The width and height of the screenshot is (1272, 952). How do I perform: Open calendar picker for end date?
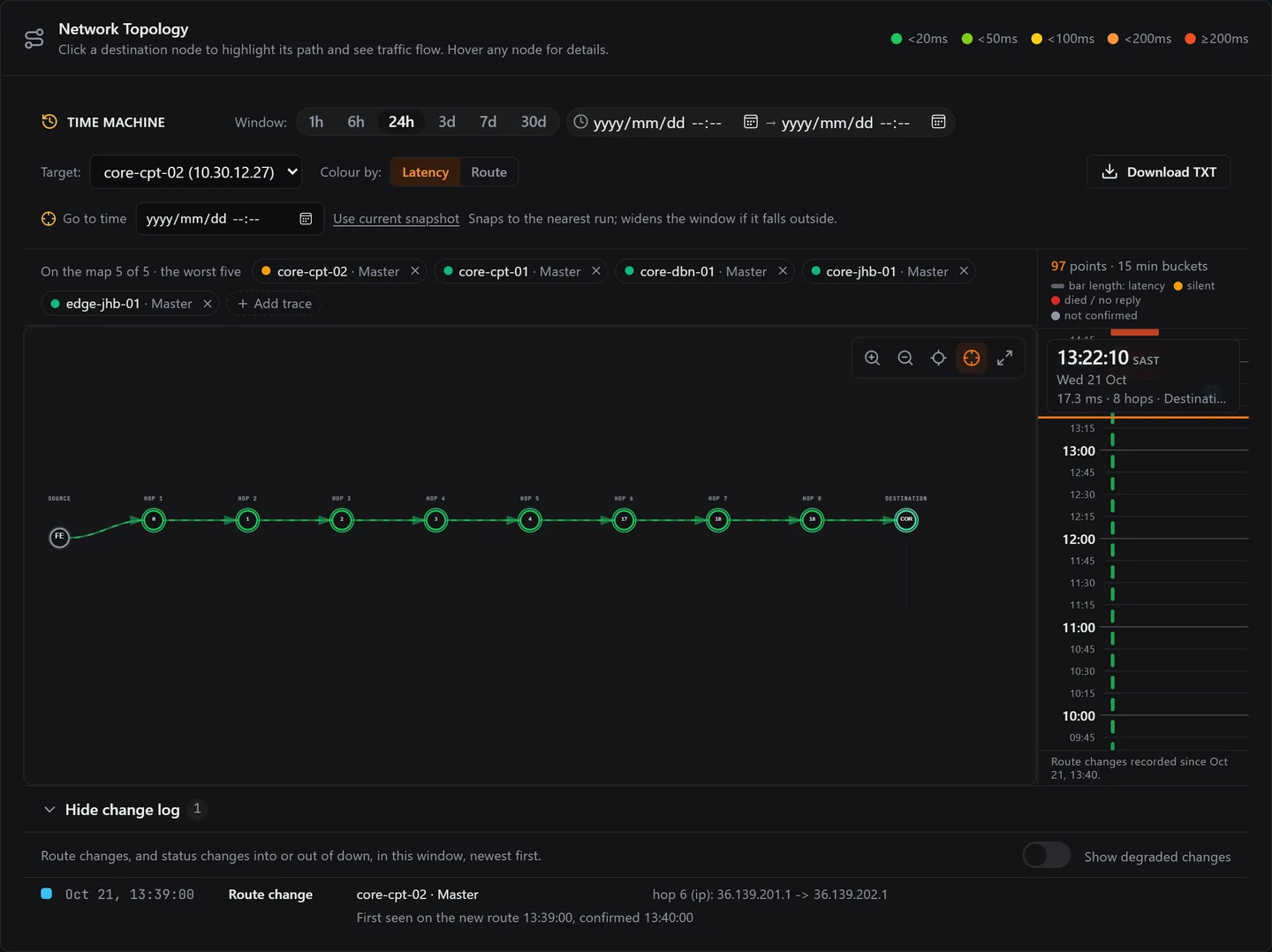pyautogui.click(x=938, y=122)
